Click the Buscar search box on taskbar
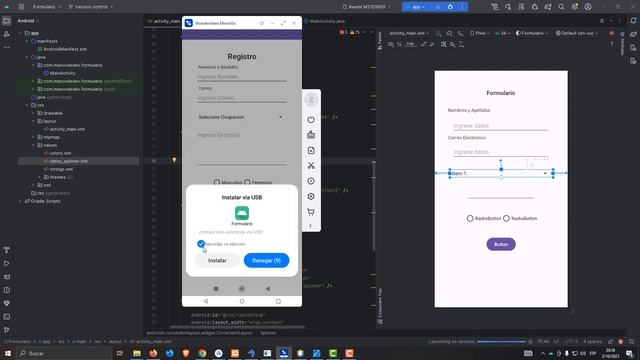 pos(64,353)
